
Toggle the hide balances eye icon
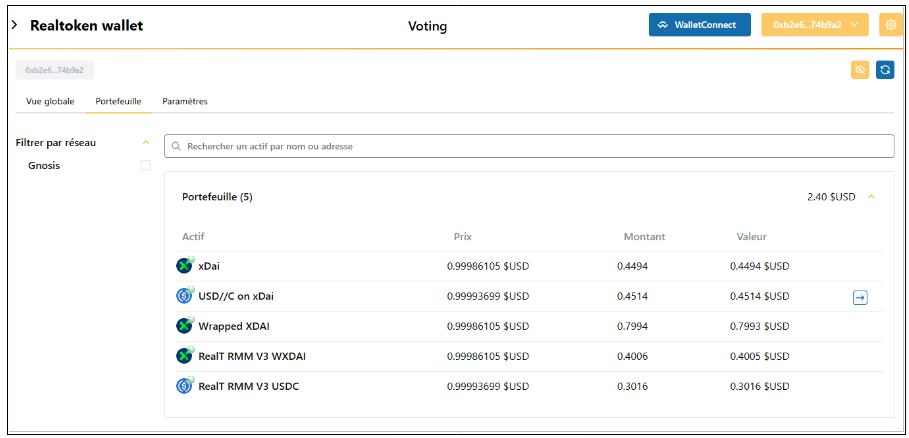coord(860,70)
